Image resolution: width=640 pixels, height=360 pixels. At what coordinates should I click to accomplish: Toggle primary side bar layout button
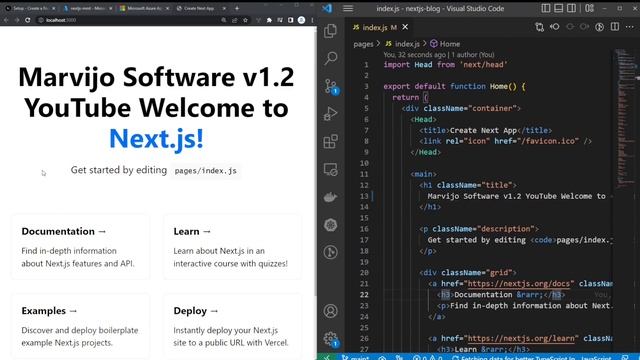(546, 8)
